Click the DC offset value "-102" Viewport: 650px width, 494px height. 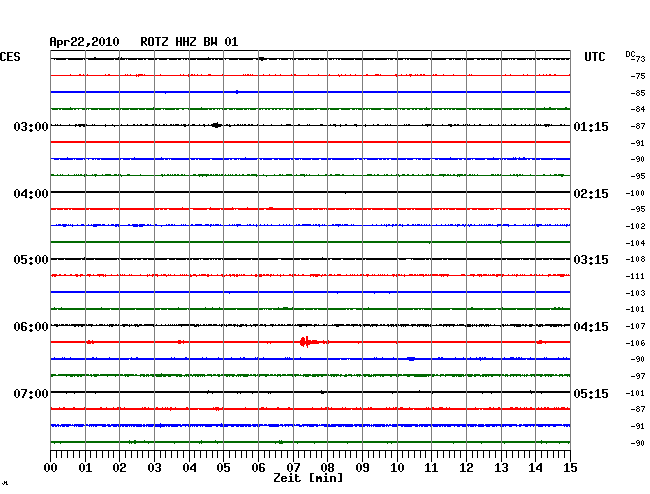(635, 226)
